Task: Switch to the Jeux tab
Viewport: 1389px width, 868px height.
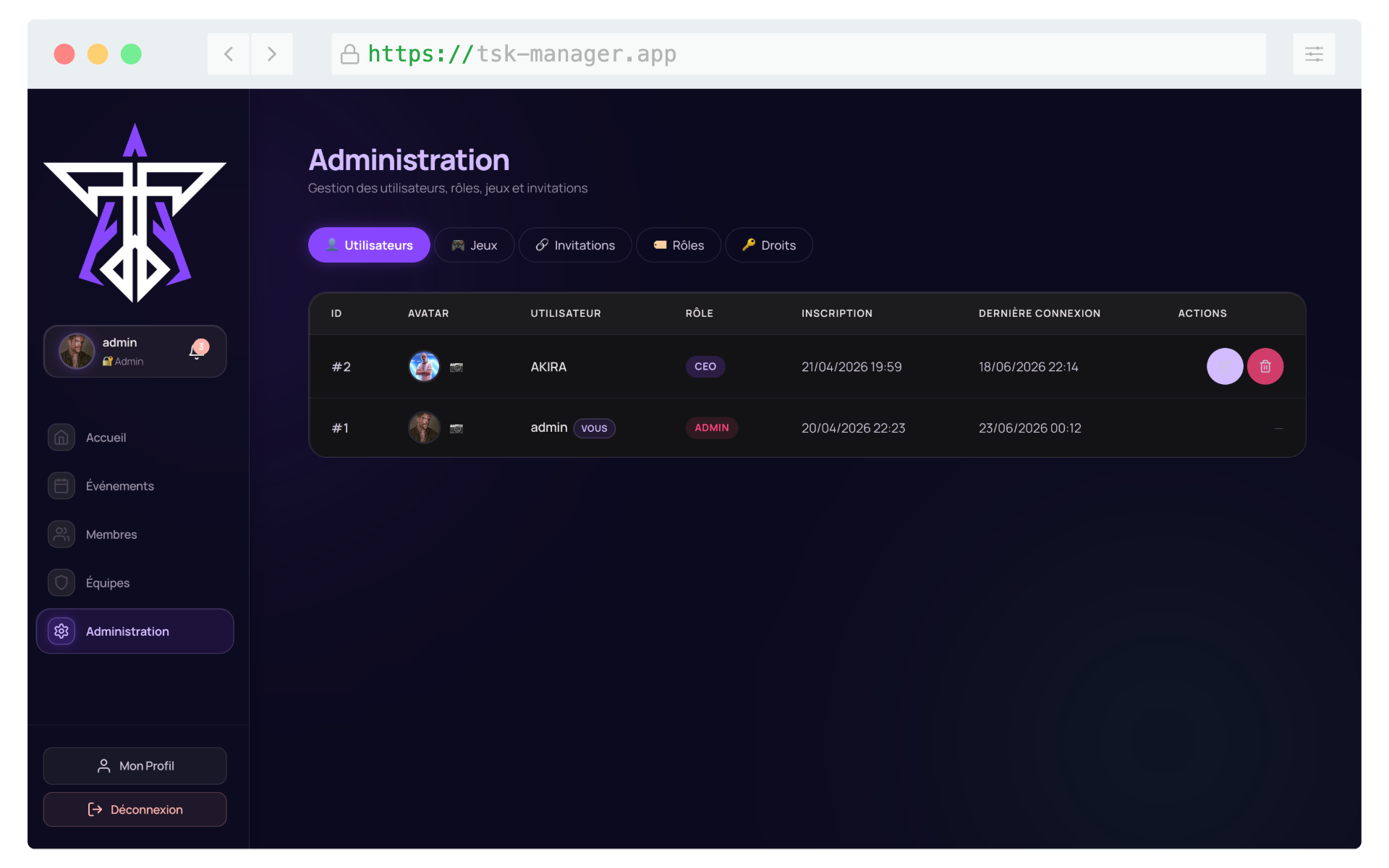Action: coord(475,245)
